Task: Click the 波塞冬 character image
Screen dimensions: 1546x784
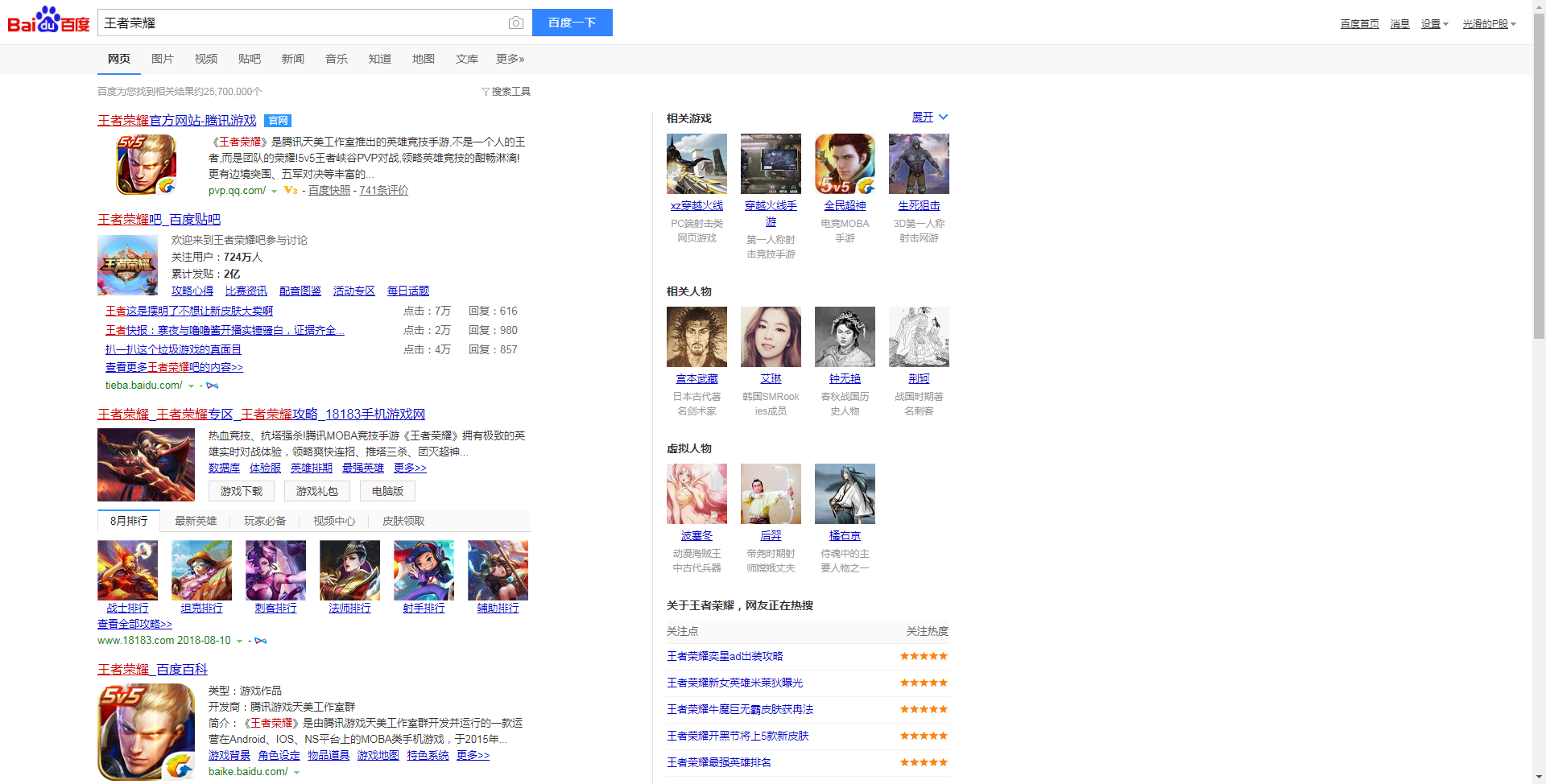Action: pos(697,493)
